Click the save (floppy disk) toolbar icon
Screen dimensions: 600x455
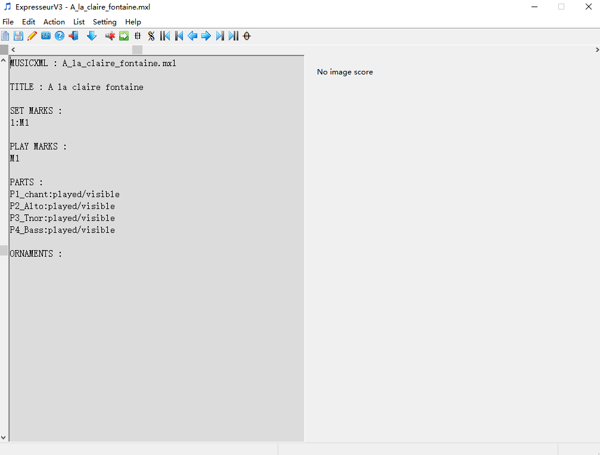(x=18, y=36)
